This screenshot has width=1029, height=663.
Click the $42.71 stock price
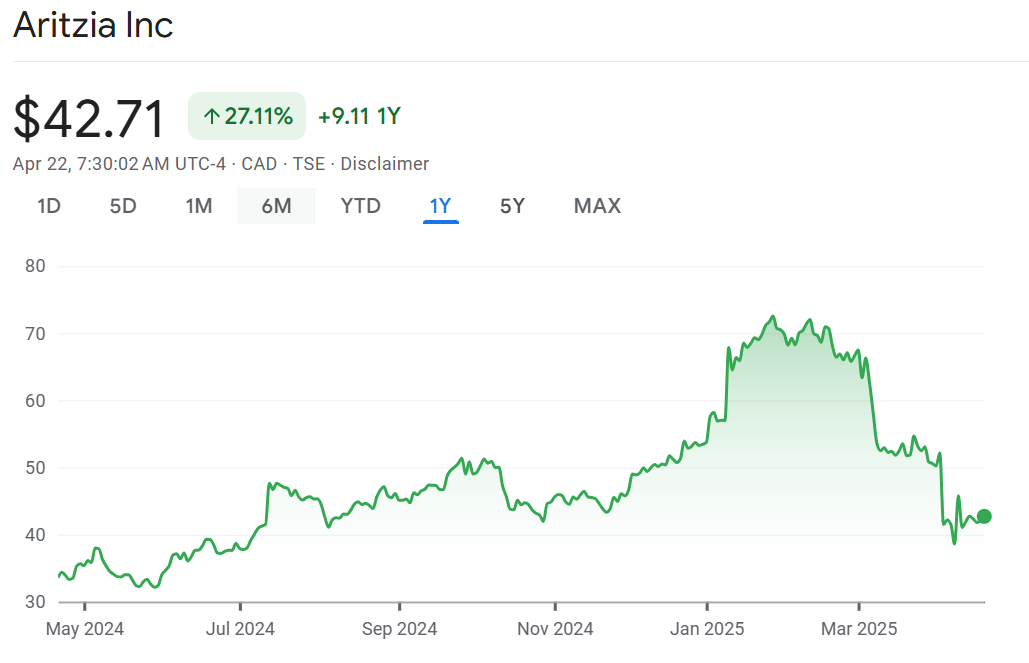[89, 118]
